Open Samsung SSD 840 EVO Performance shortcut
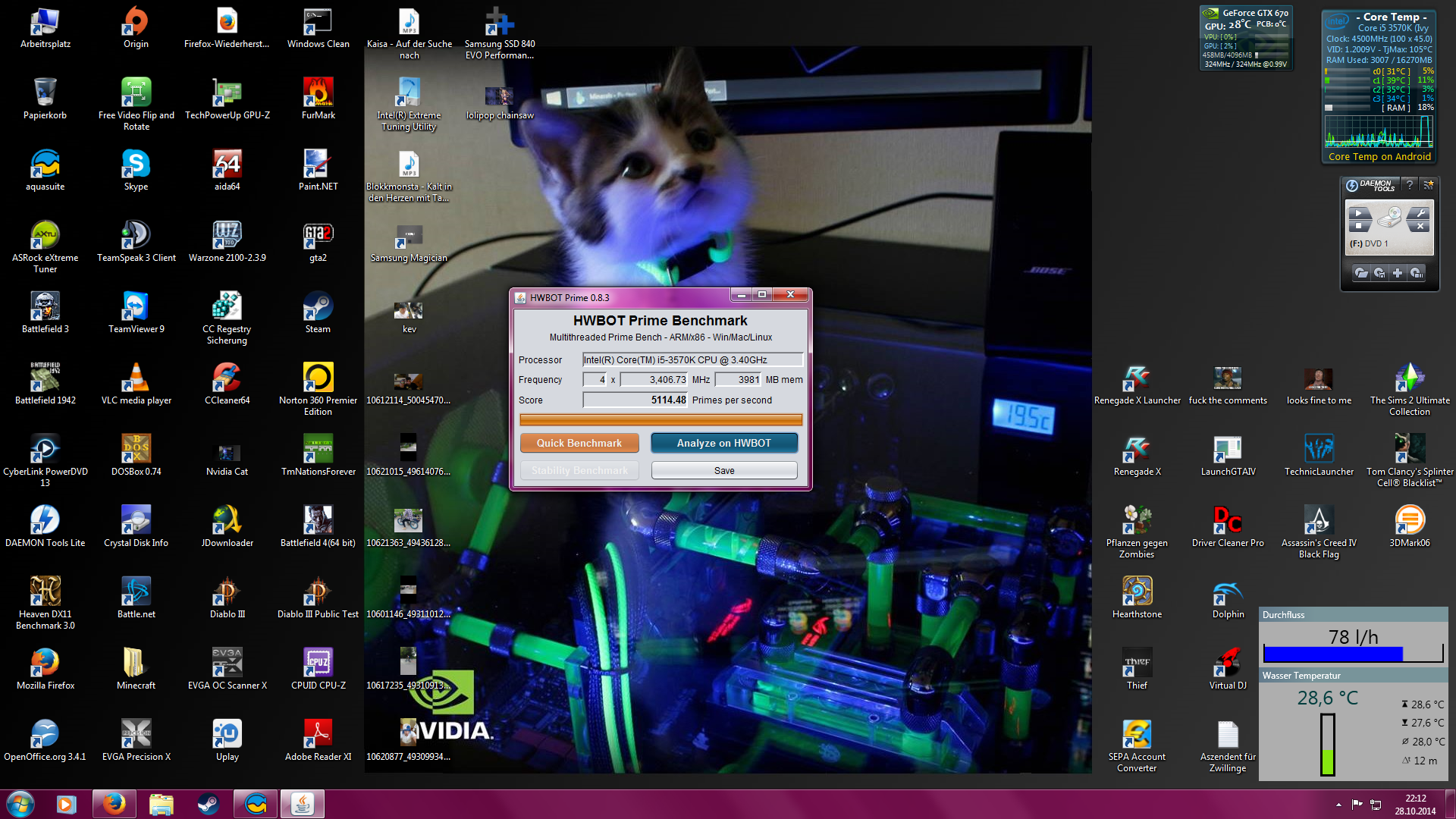 (500, 34)
